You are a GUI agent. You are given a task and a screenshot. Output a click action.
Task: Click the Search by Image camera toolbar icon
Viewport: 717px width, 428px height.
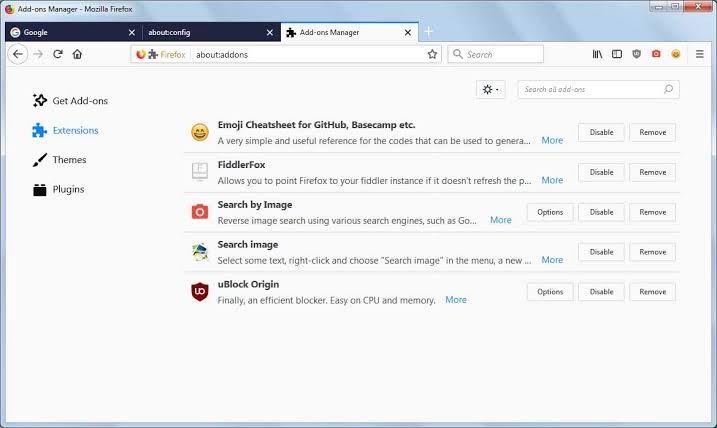[656, 54]
